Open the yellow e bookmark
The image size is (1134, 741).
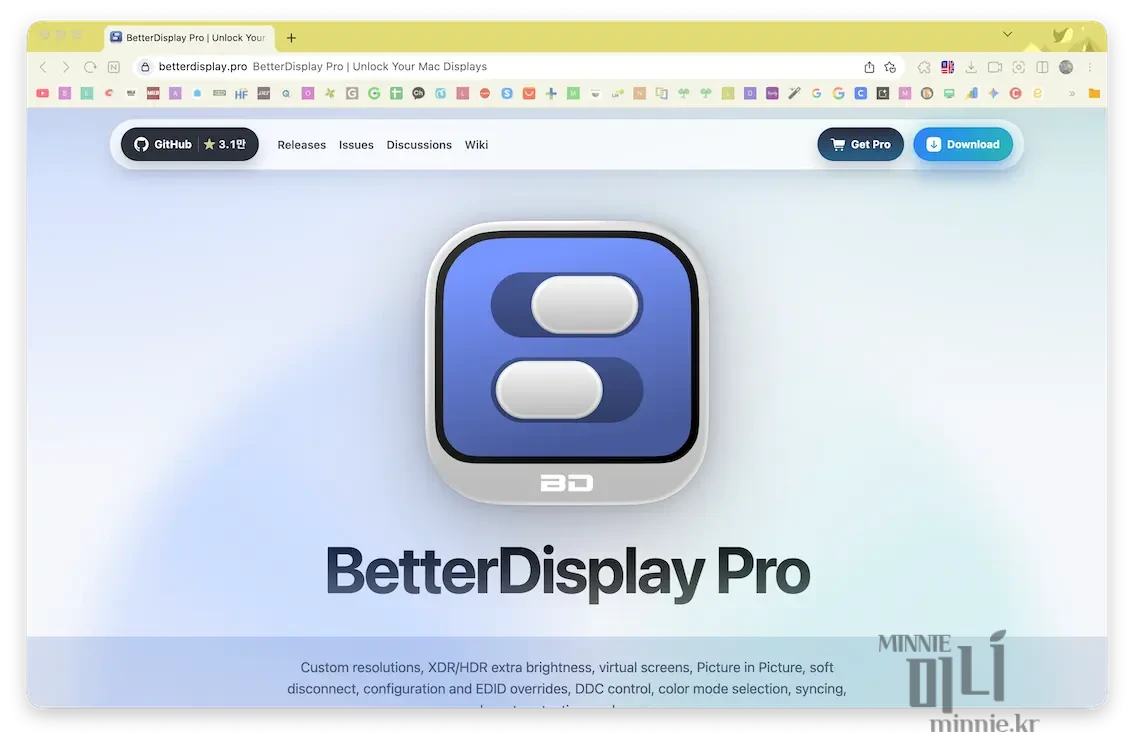[1038, 93]
